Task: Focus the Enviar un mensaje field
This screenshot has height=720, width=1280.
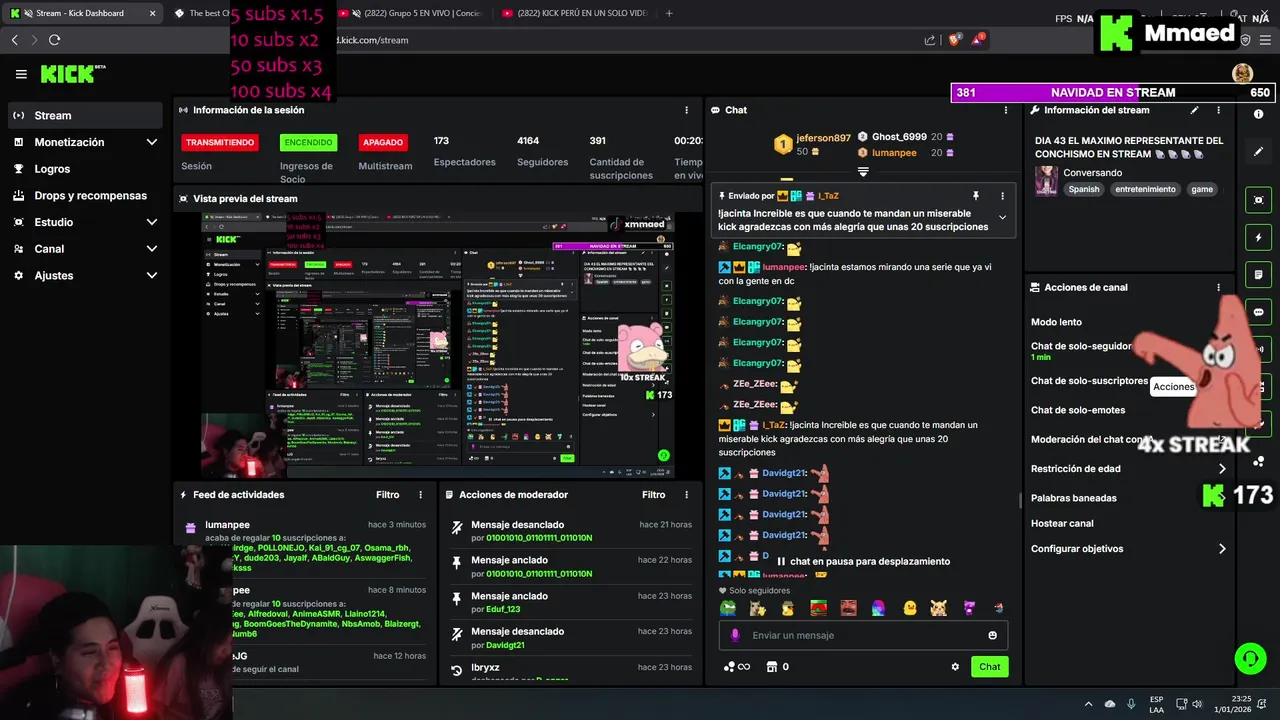Action: coord(863,635)
